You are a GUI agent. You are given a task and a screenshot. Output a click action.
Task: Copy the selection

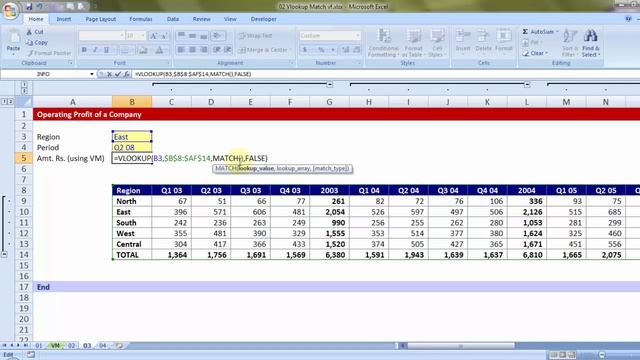(37, 42)
